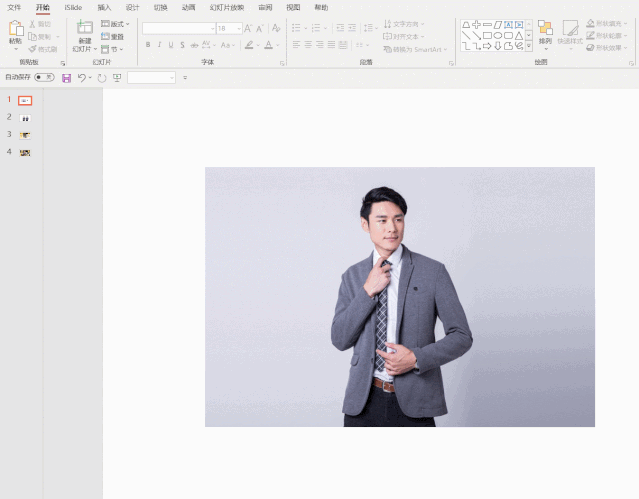This screenshot has height=499, width=639.
Task: Toggle the AutoSave switch
Action: pyautogui.click(x=44, y=77)
